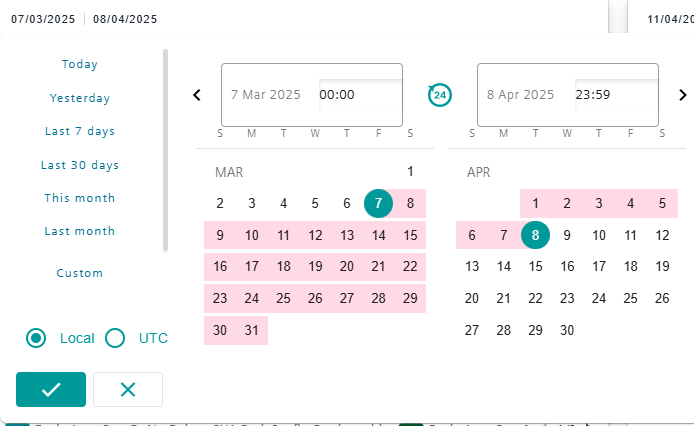Image resolution: width=694 pixels, height=426 pixels.
Task: Pick the Last 7 days preset
Action: [x=80, y=131]
